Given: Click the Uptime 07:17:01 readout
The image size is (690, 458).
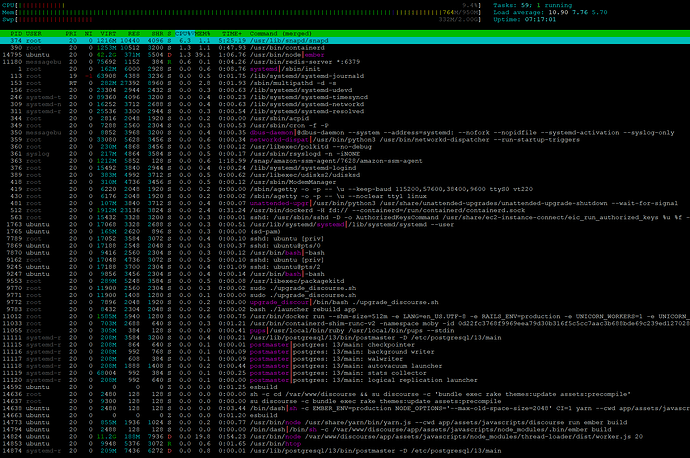Looking at the screenshot, I should [525, 19].
